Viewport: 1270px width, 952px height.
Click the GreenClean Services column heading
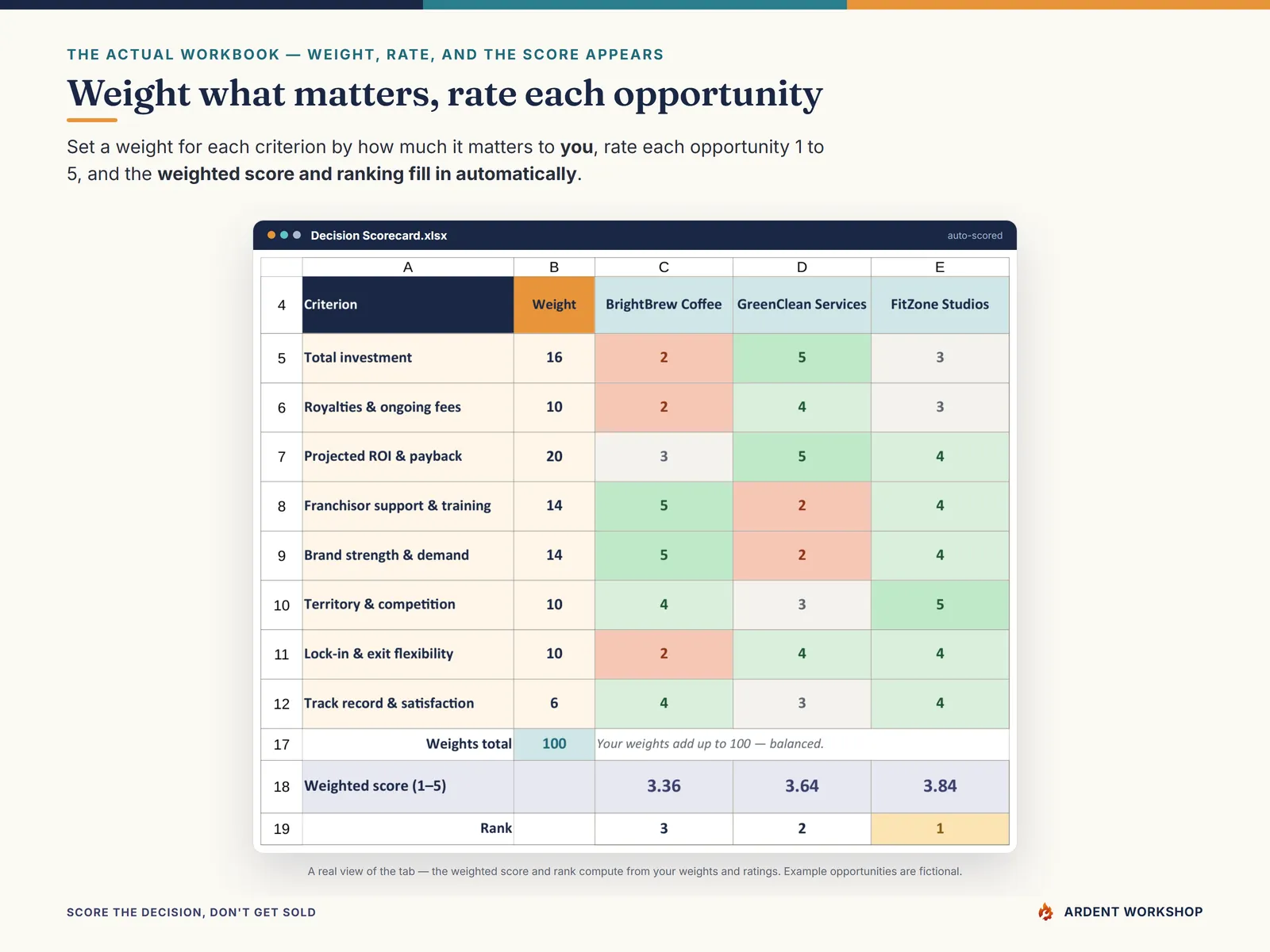pos(802,305)
